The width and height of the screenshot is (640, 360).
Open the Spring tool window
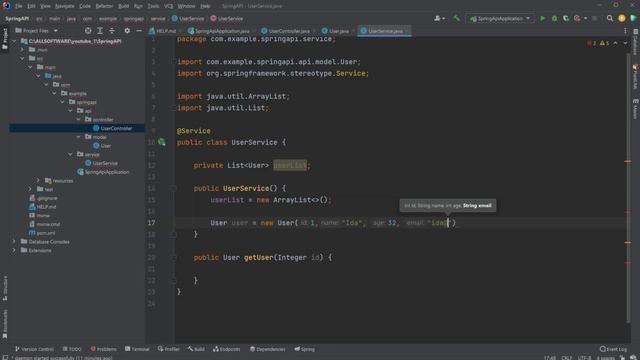click(304, 349)
